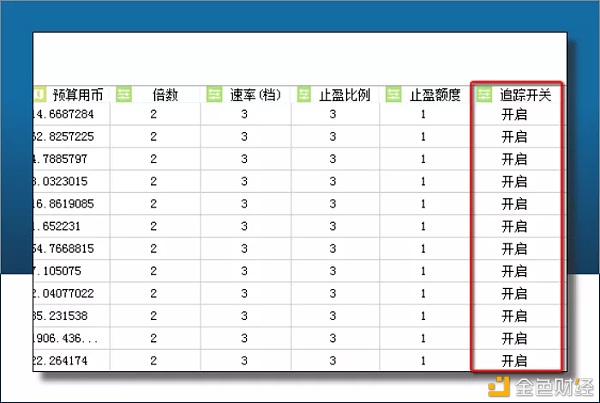
Task: Click 速率 value 3 in 1.652231 row
Action: coord(244,226)
